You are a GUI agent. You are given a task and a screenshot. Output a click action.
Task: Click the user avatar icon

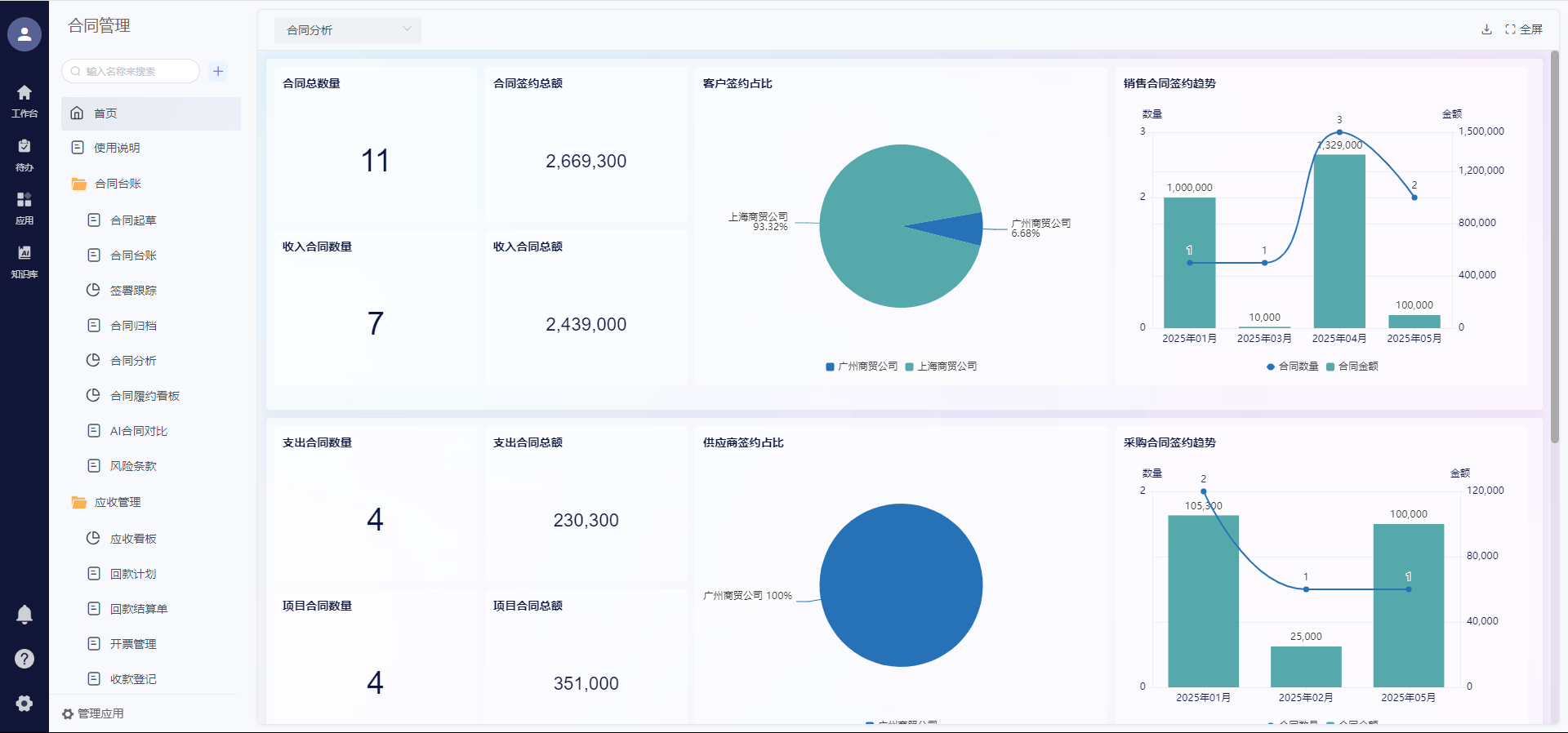coord(24,34)
